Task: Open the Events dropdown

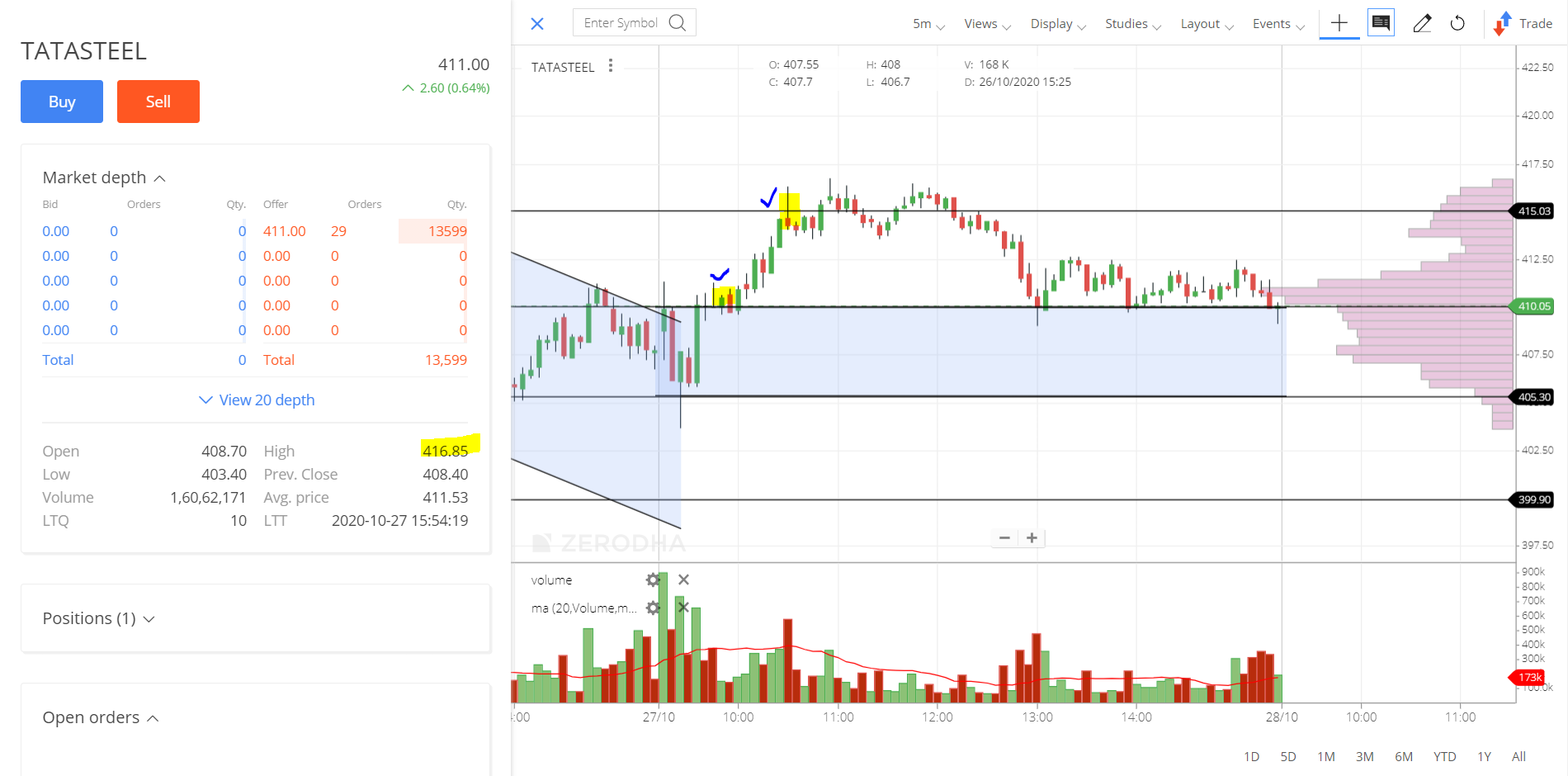Action: point(1278,24)
